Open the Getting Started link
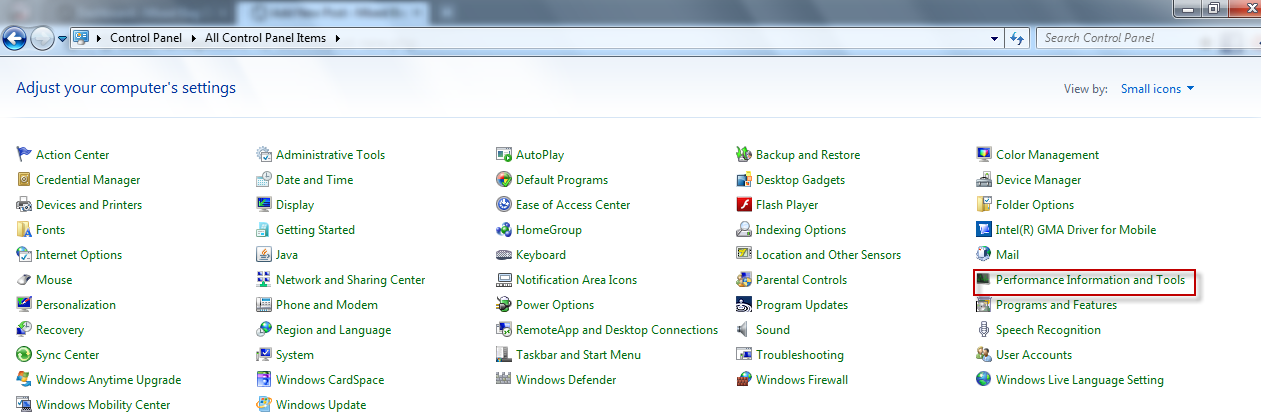 [315, 230]
